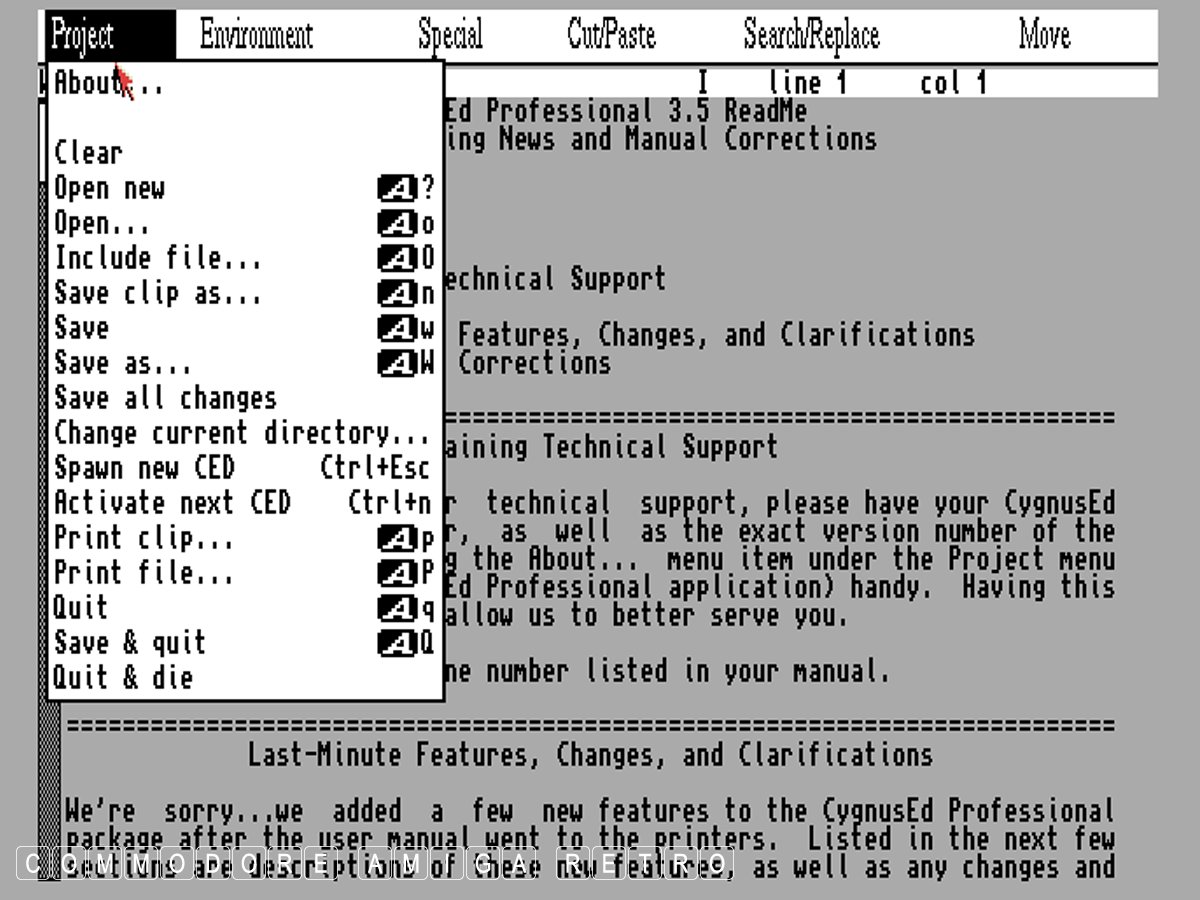Choose the Open... menu entry
Screen dimensions: 1200x900
click(245, 223)
